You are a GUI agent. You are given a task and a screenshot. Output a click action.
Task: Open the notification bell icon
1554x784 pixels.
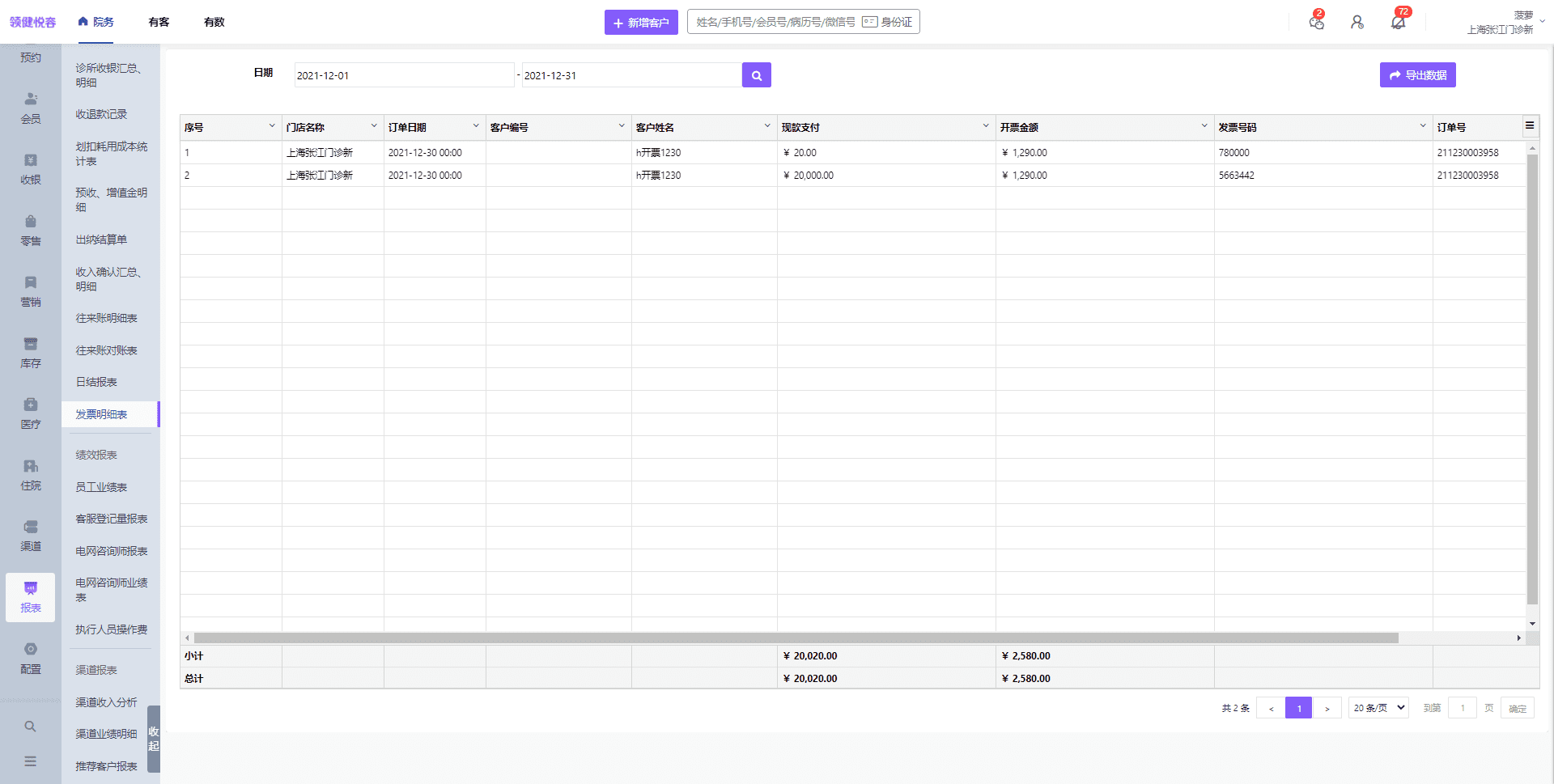pos(1398,23)
